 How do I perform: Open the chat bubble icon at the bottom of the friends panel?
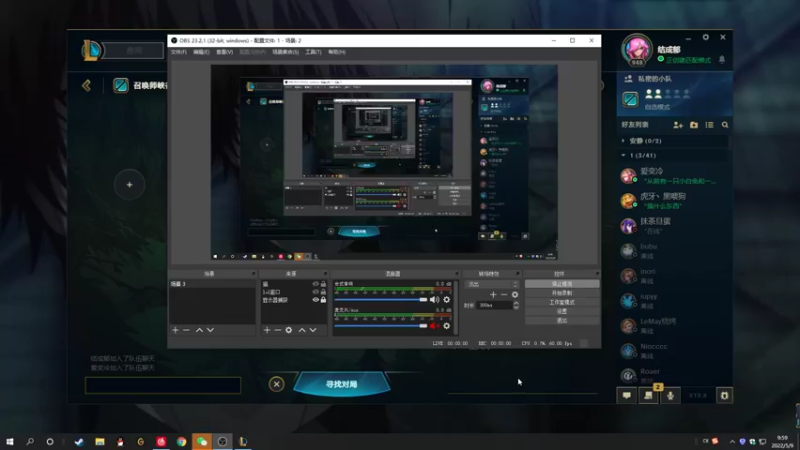pos(627,395)
